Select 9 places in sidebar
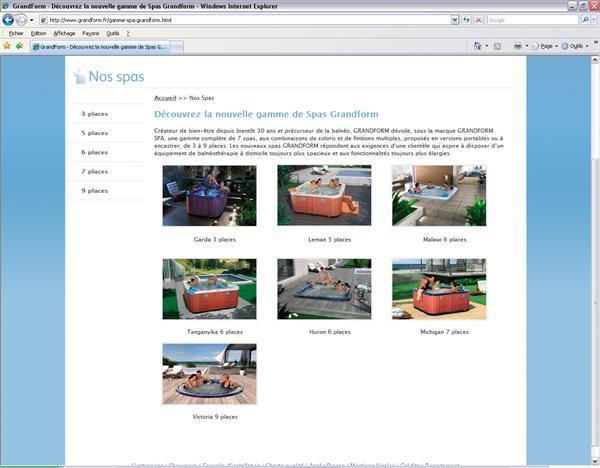This screenshot has height=468, width=600. tap(95, 191)
